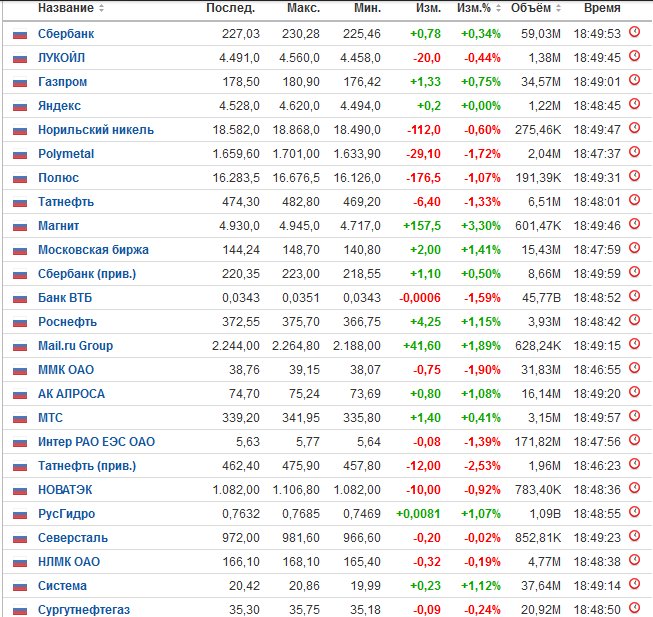Click the Мин. column header

(367, 8)
